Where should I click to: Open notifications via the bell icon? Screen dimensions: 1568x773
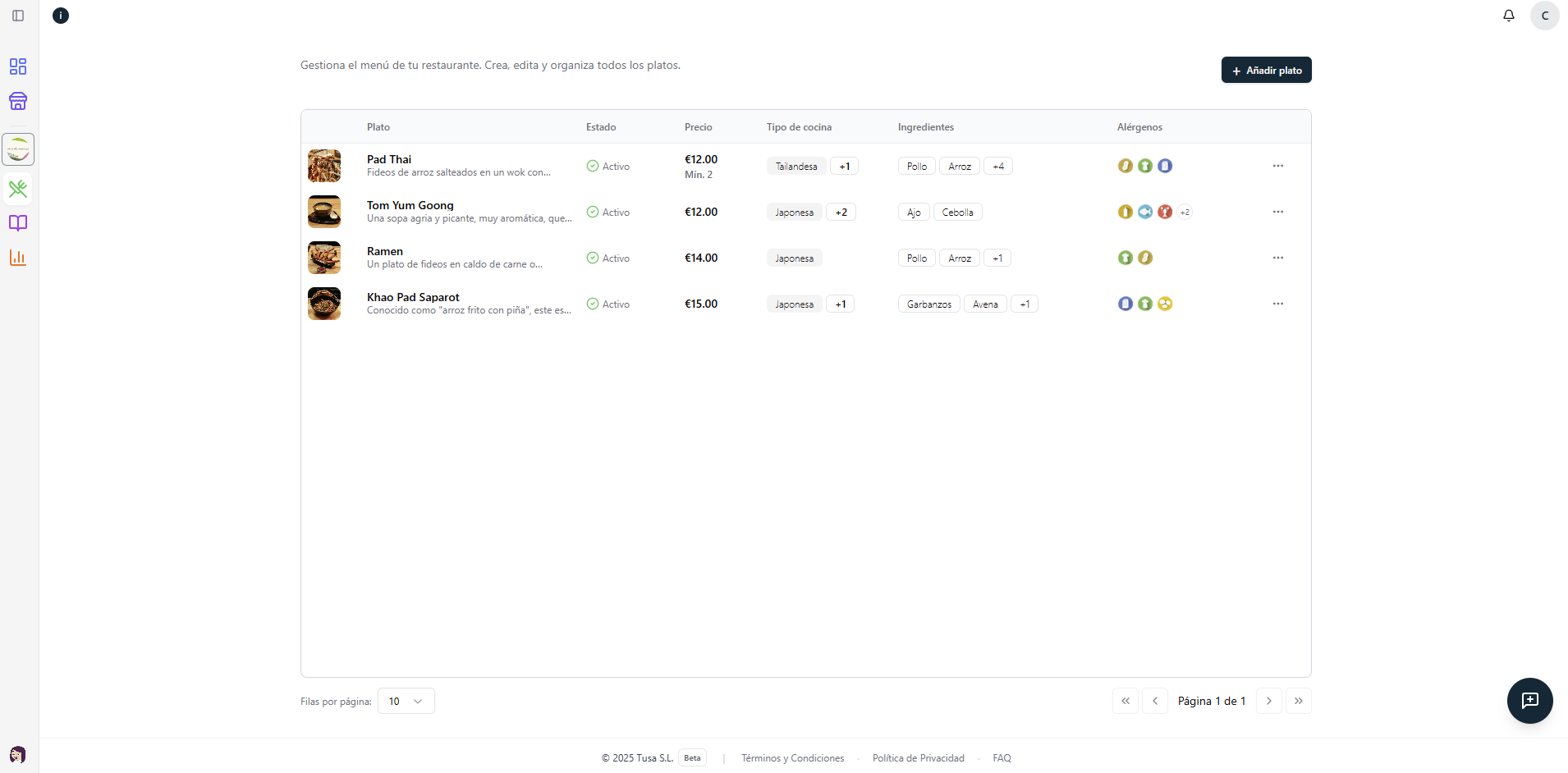pos(1510,15)
